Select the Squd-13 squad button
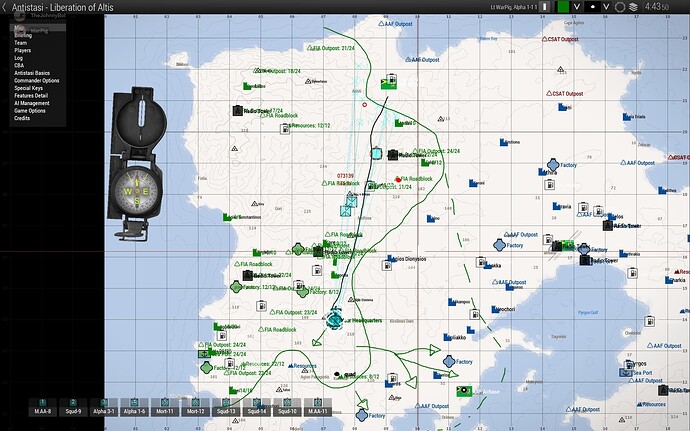690x431 pixels. coord(226,407)
